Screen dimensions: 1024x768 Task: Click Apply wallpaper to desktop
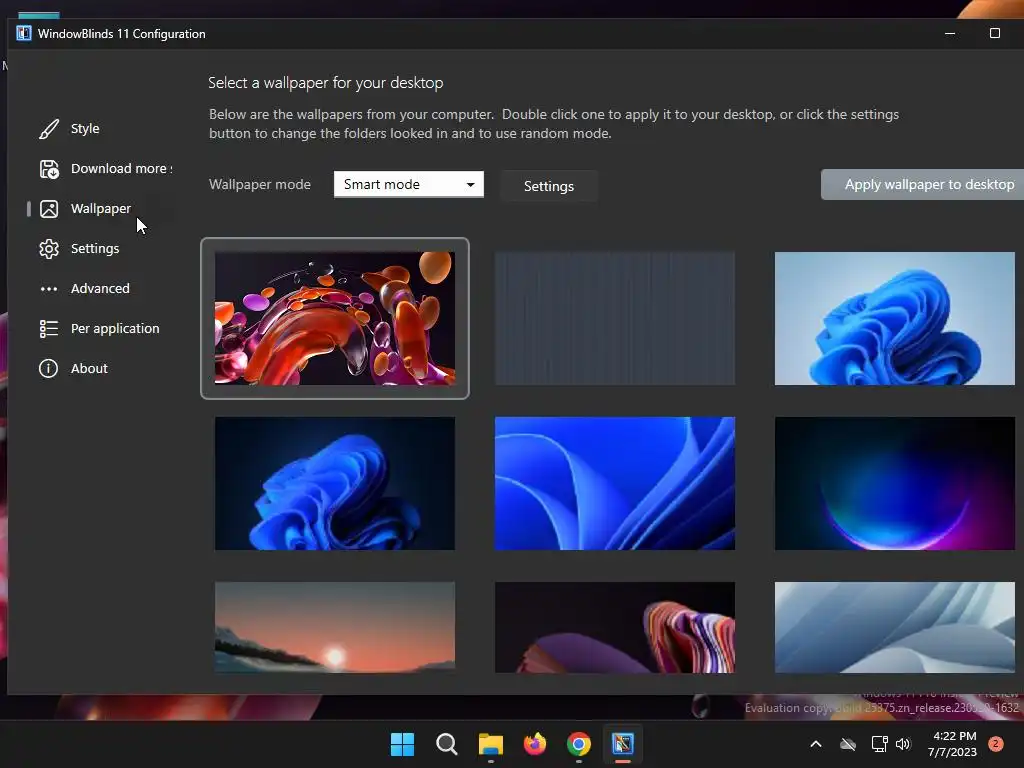coord(922,185)
